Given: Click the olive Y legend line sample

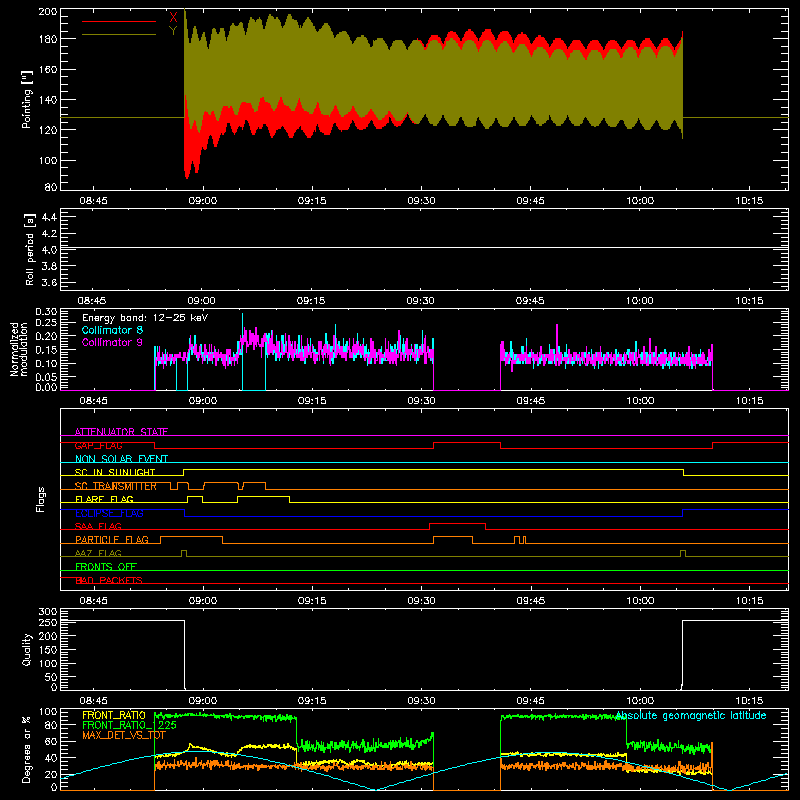Looking at the screenshot, I should coord(119,35).
